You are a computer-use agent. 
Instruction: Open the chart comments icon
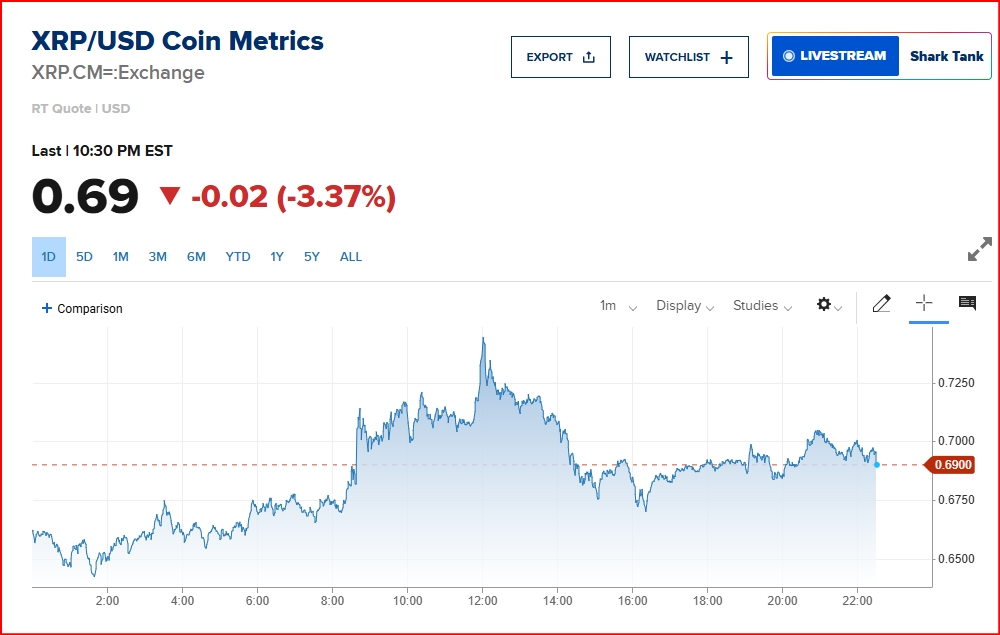click(967, 303)
